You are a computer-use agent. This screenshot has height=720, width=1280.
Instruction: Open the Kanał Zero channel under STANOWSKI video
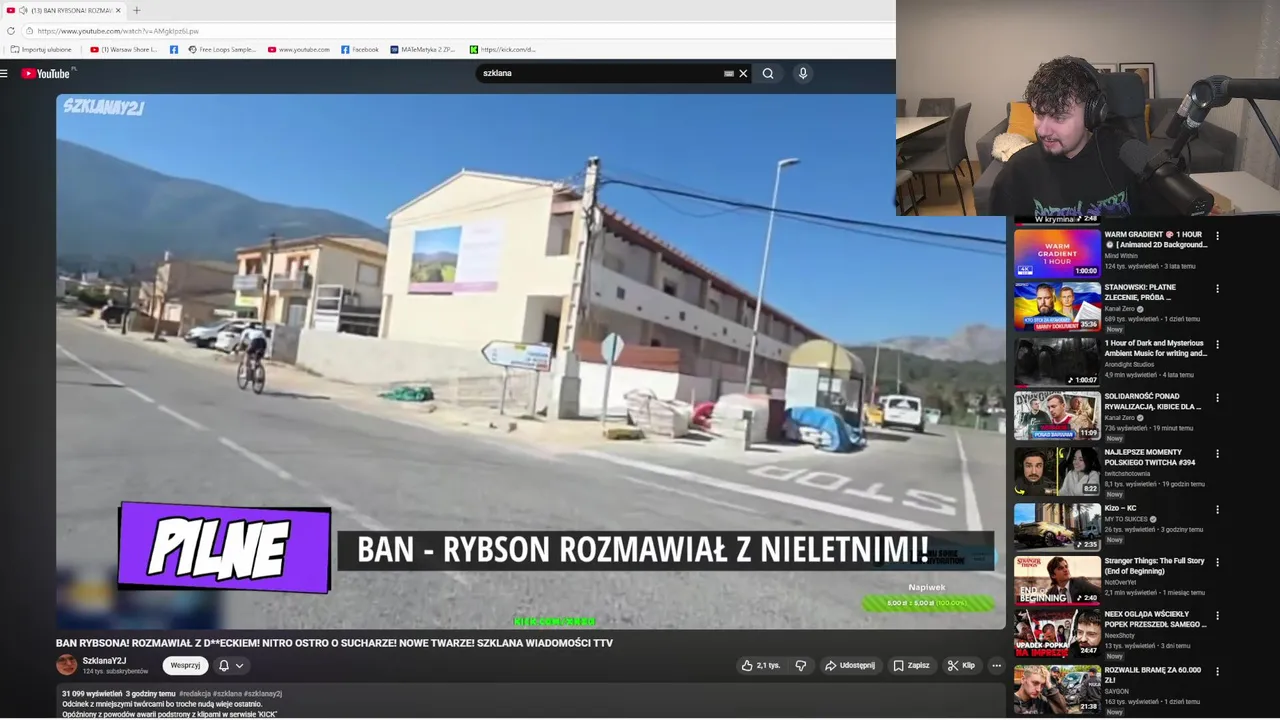[x=1120, y=309]
